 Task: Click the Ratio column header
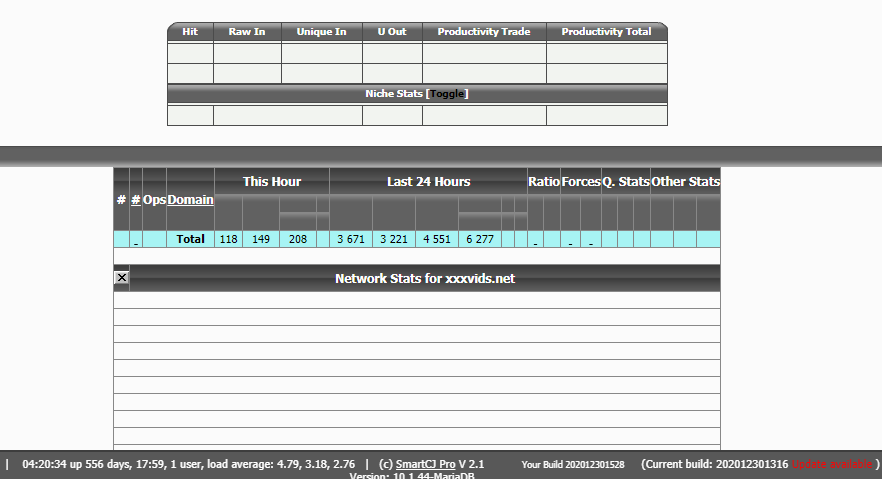[x=544, y=182]
